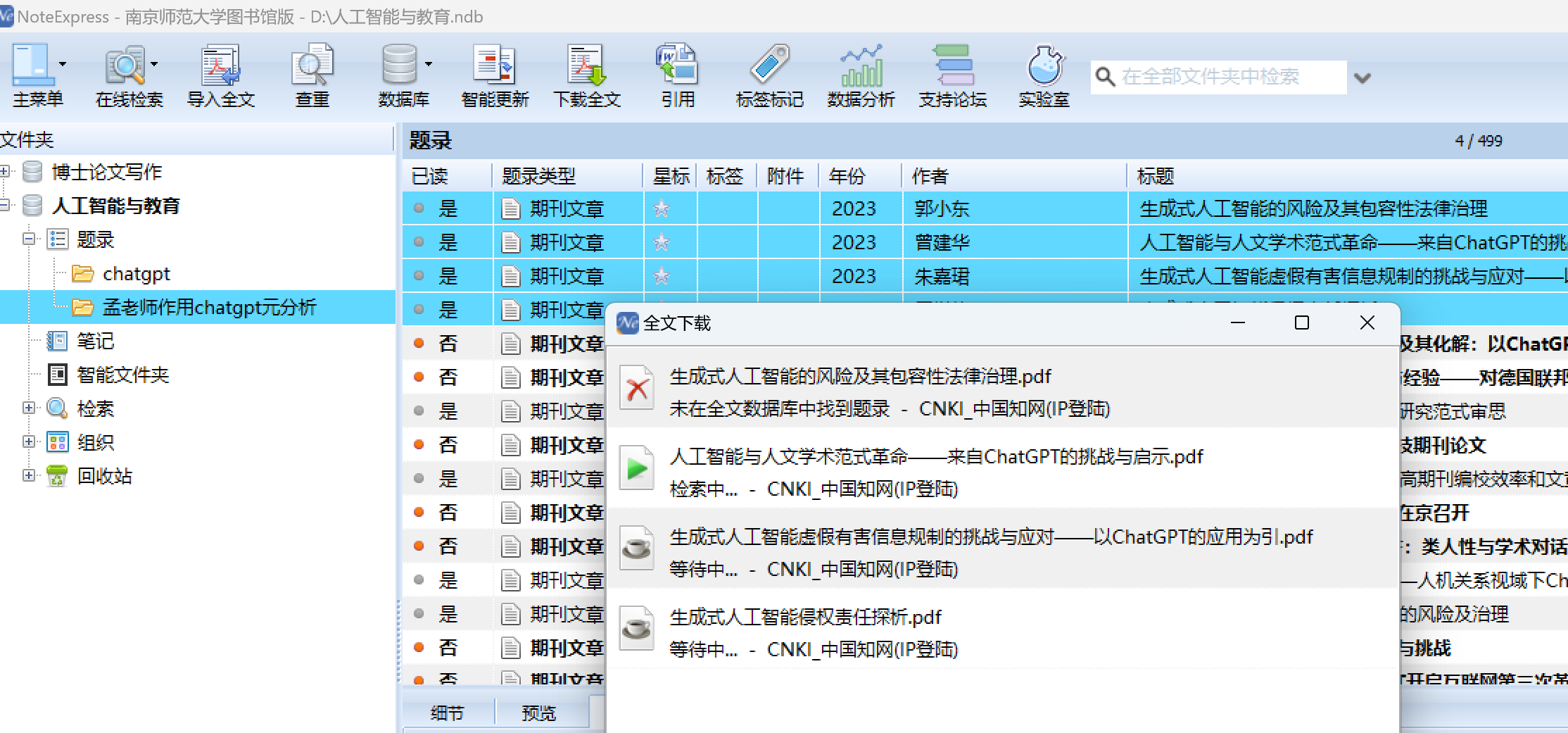
Task: Toggle the gray read dot in the row titled 高期刊编校效率
Action: pyautogui.click(x=419, y=479)
